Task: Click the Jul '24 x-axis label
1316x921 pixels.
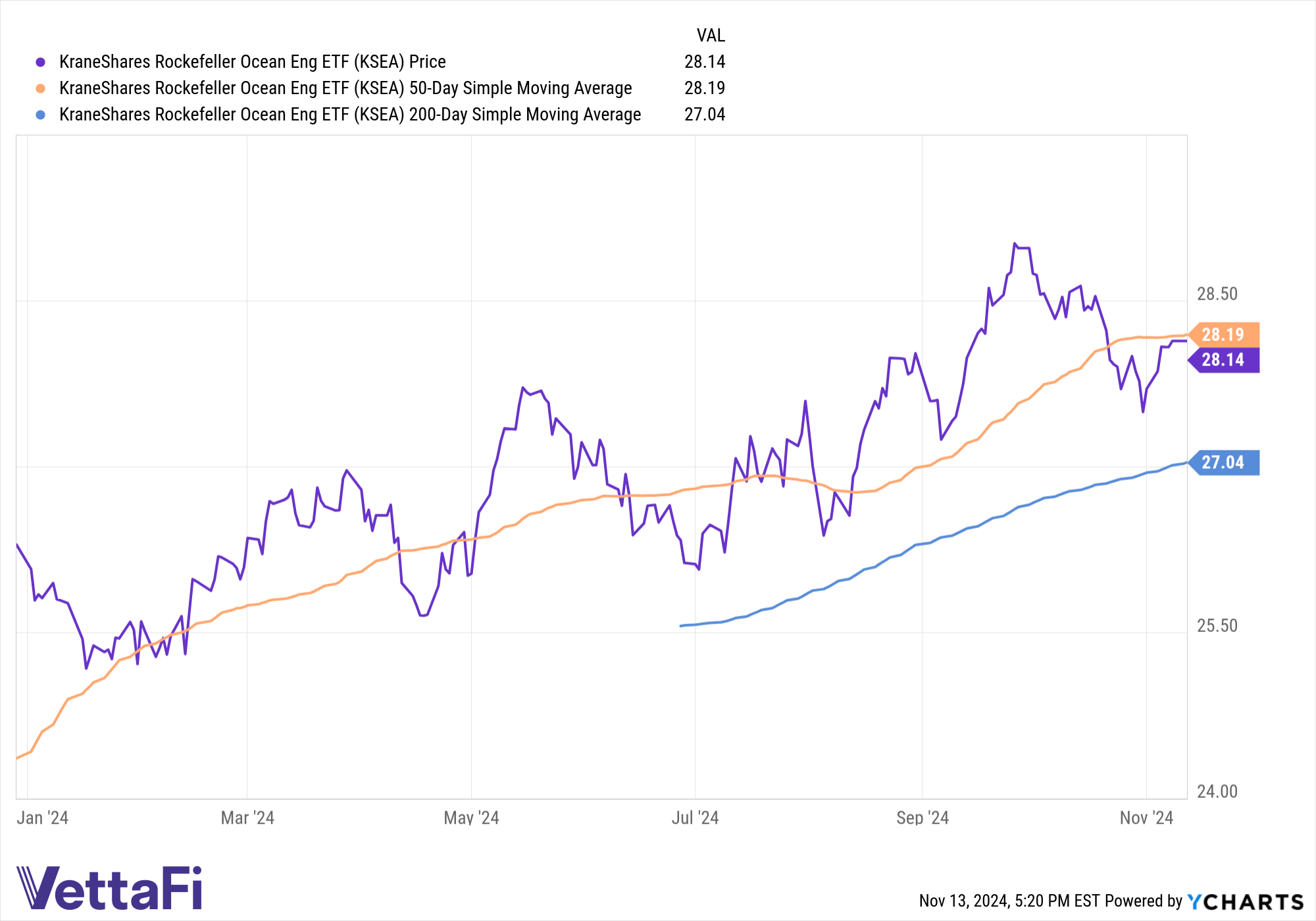Action: [x=696, y=818]
